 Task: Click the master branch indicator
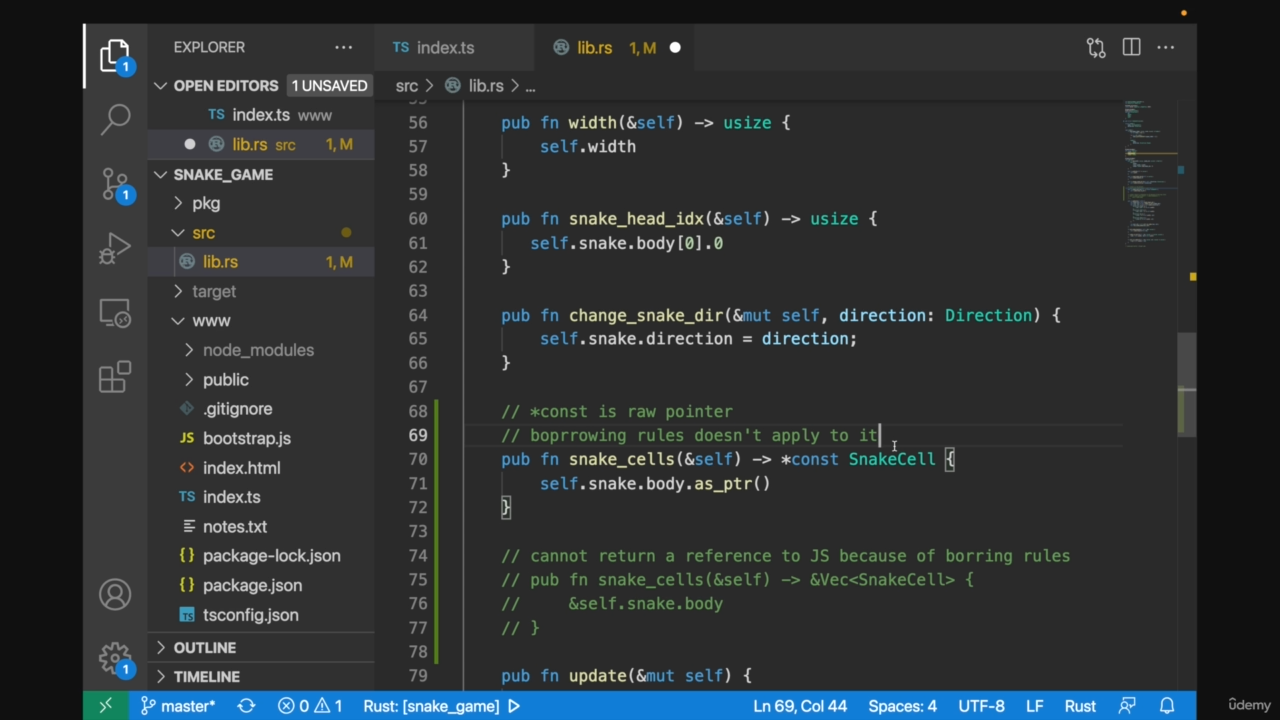pos(177,706)
